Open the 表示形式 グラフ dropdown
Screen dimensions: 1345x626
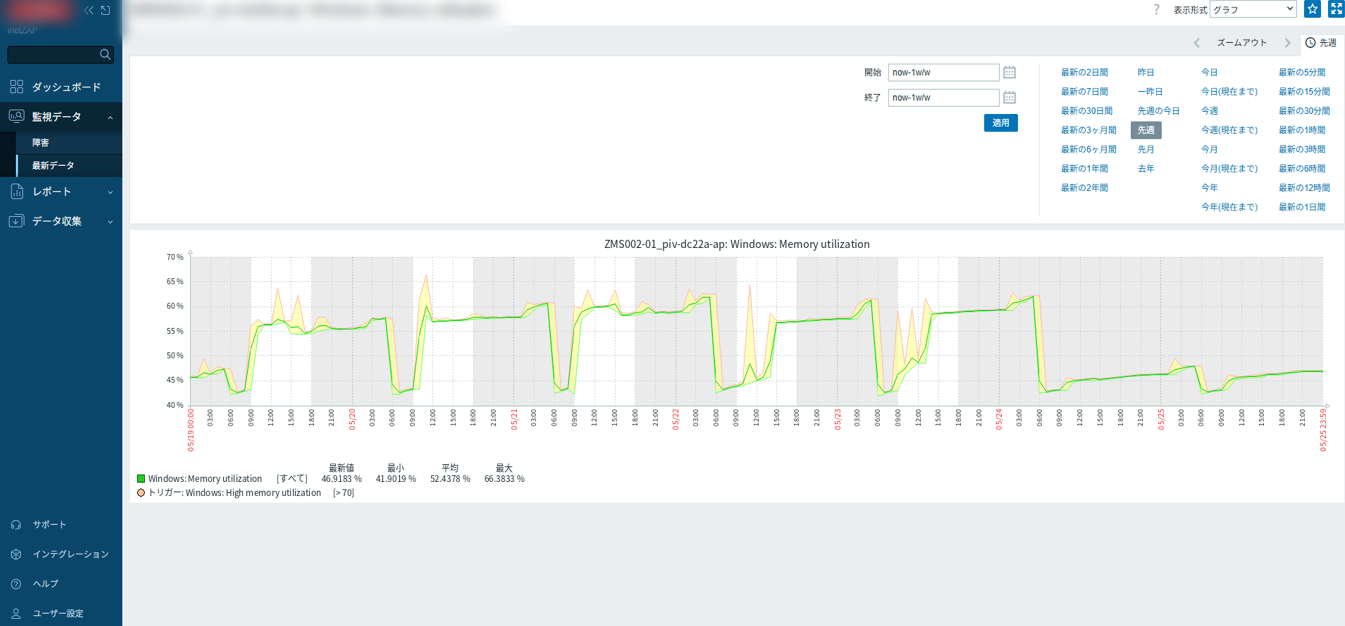1252,9
